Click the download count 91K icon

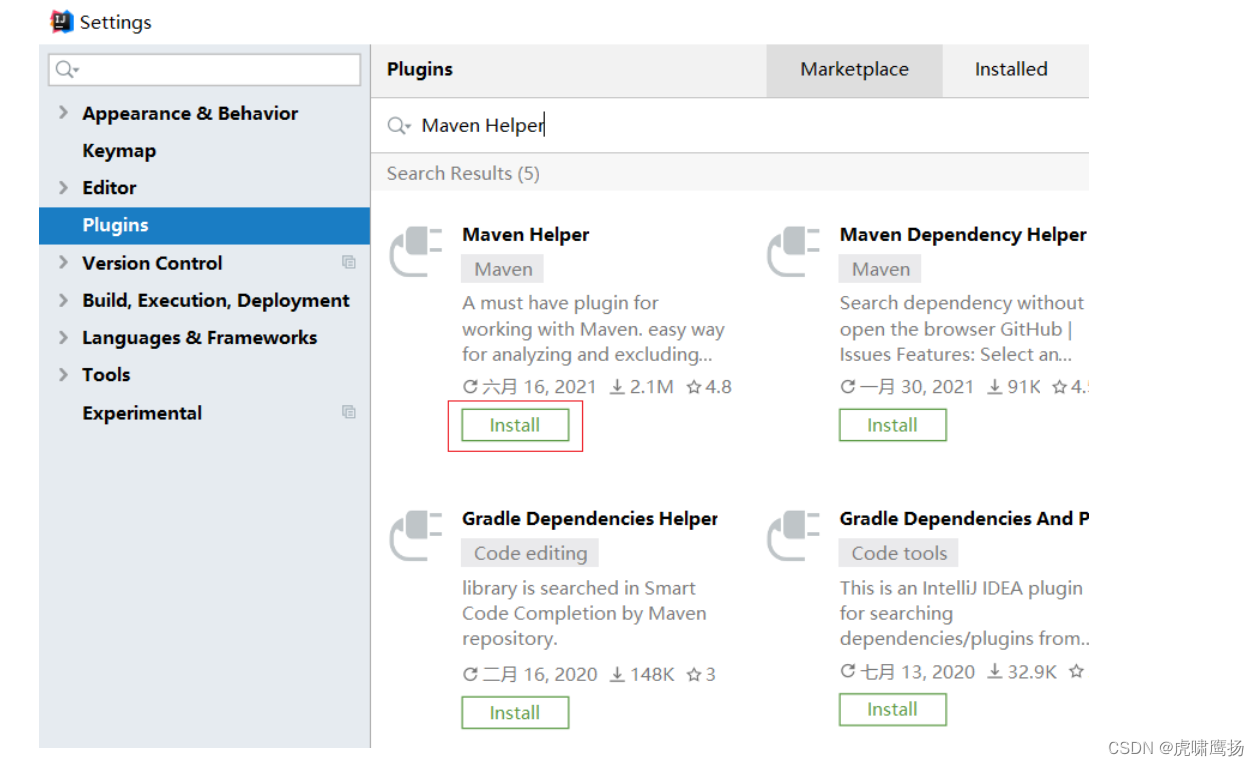(995, 387)
